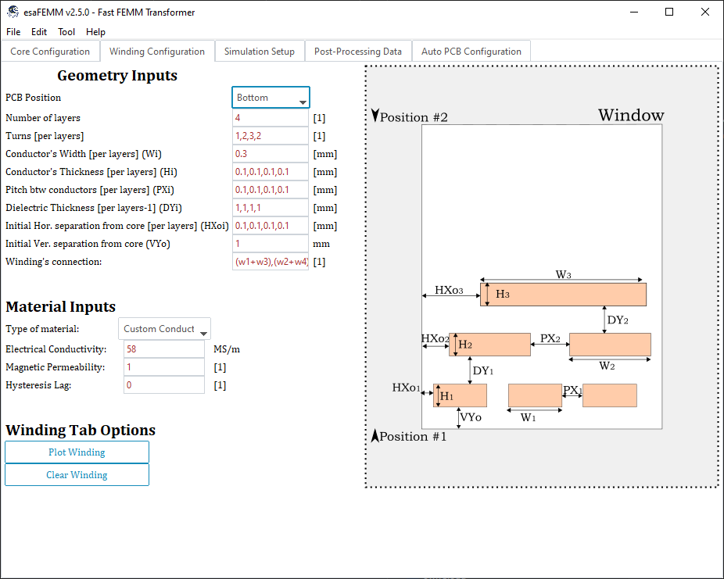Select the Winding Configuration tab
Image resolution: width=724 pixels, height=579 pixels.
coord(157,52)
